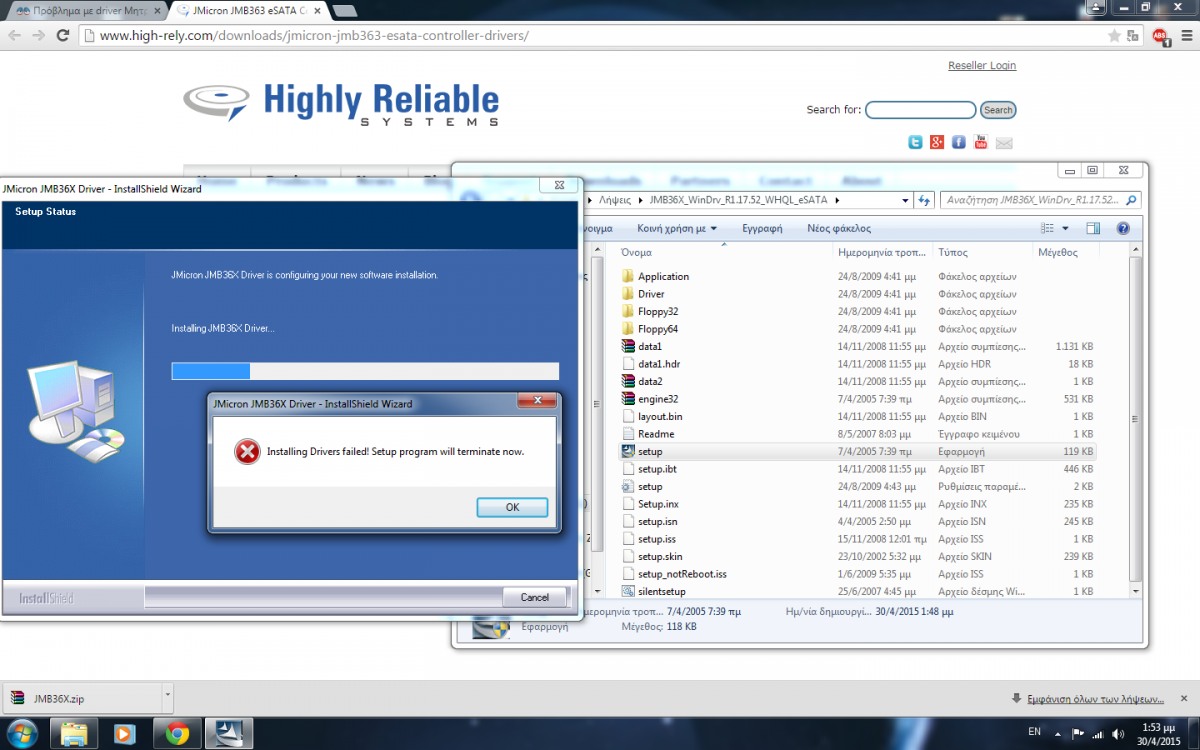
Task: Open the volume control in system tray
Action: (x=1116, y=734)
